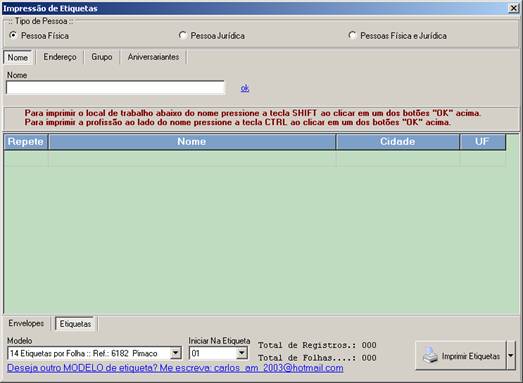Sort by the Nome column header
Viewport: 523px width, 383px height.
point(192,141)
